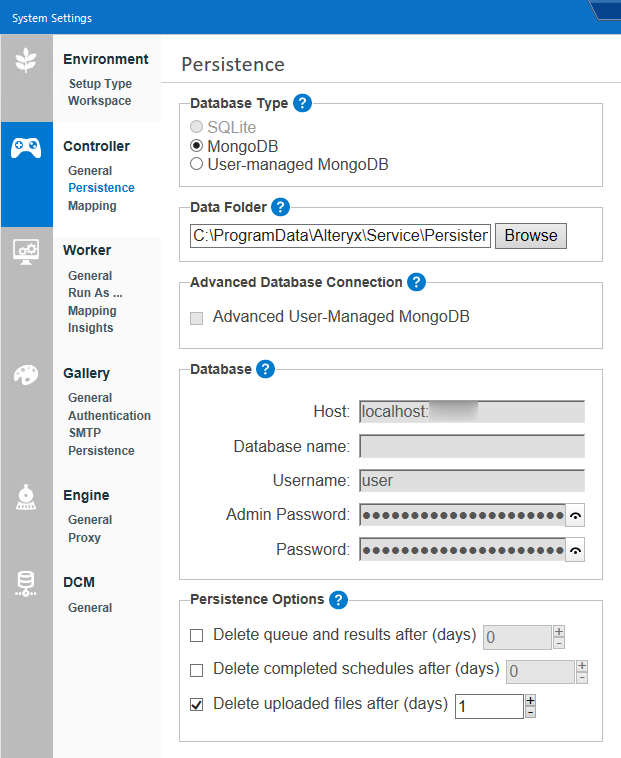Open Gallery General page
The height and width of the screenshot is (758, 621).
pyautogui.click(x=90, y=397)
